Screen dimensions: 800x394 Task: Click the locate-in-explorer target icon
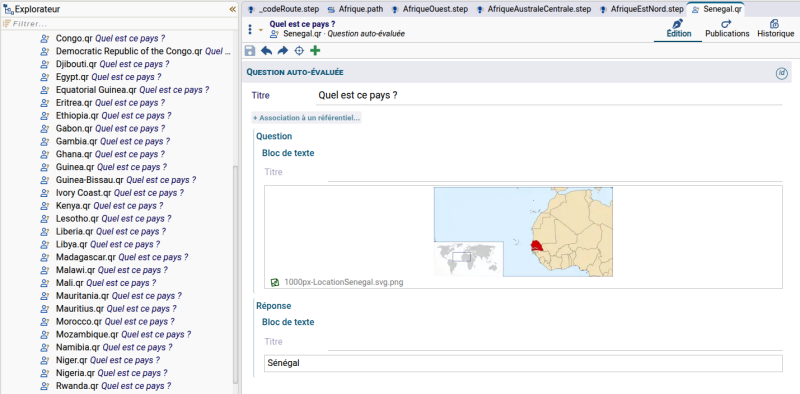(299, 51)
